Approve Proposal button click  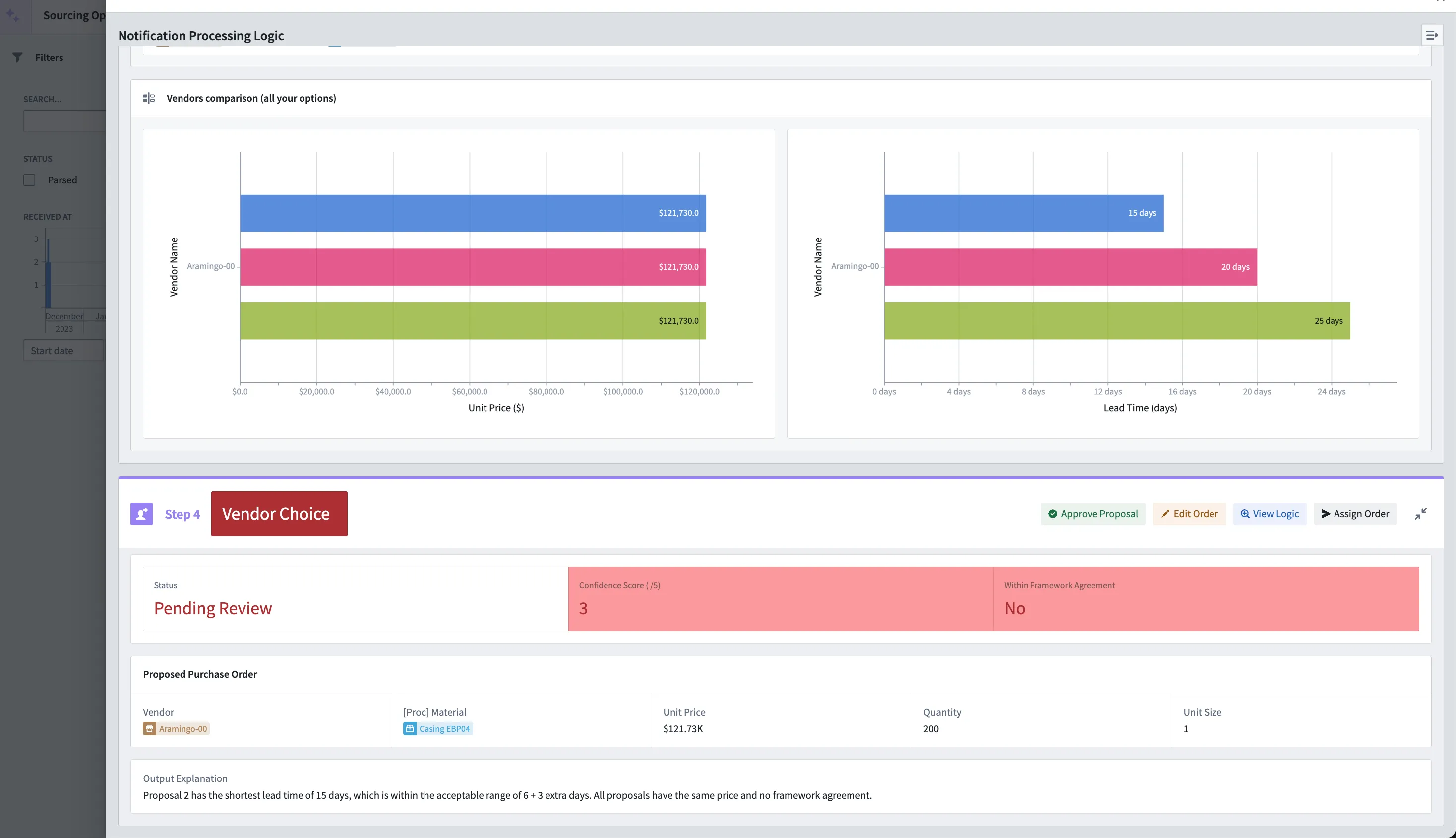point(1093,514)
